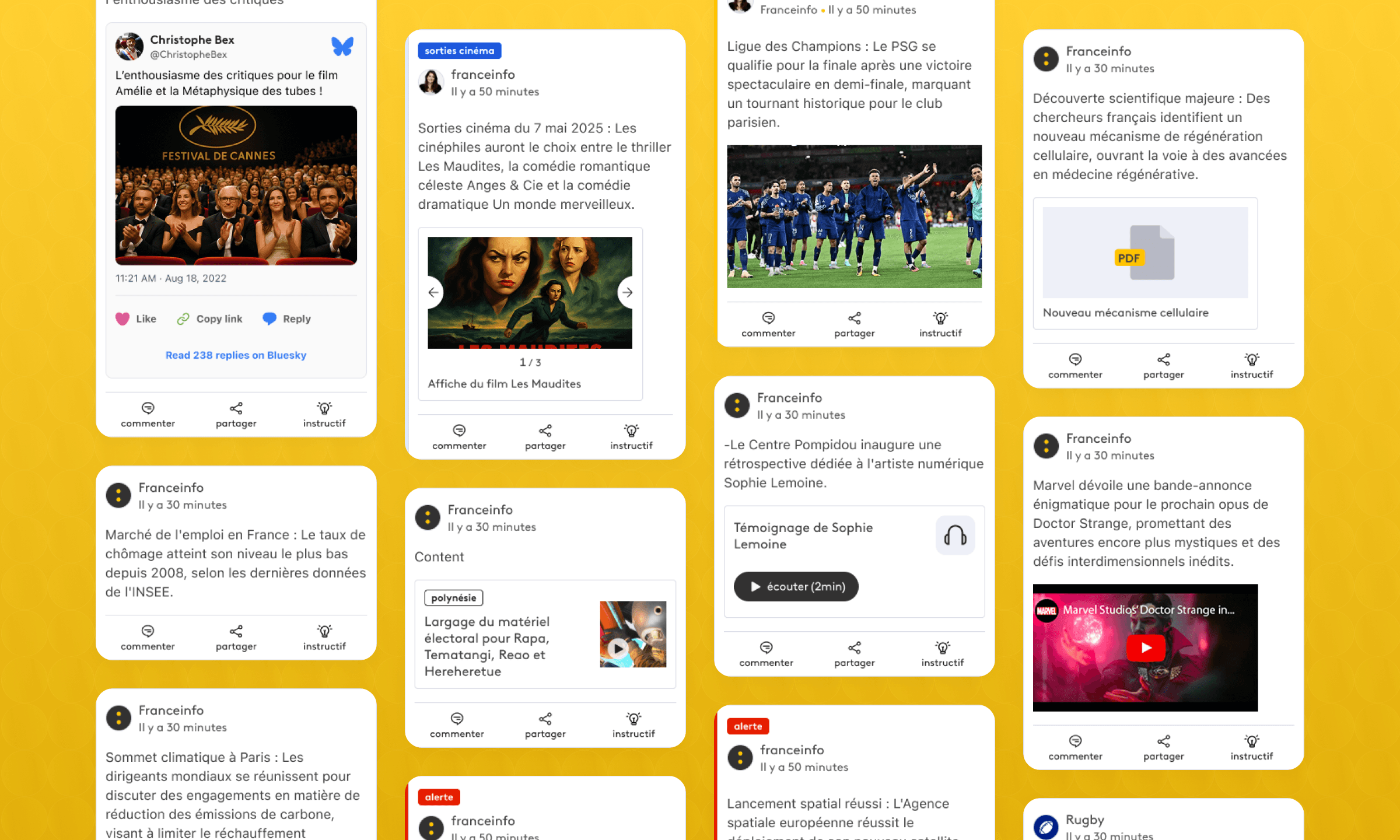Open 'Read 238 replies on Bluesky' link
Viewport: 1400px width, 840px height.
236,355
